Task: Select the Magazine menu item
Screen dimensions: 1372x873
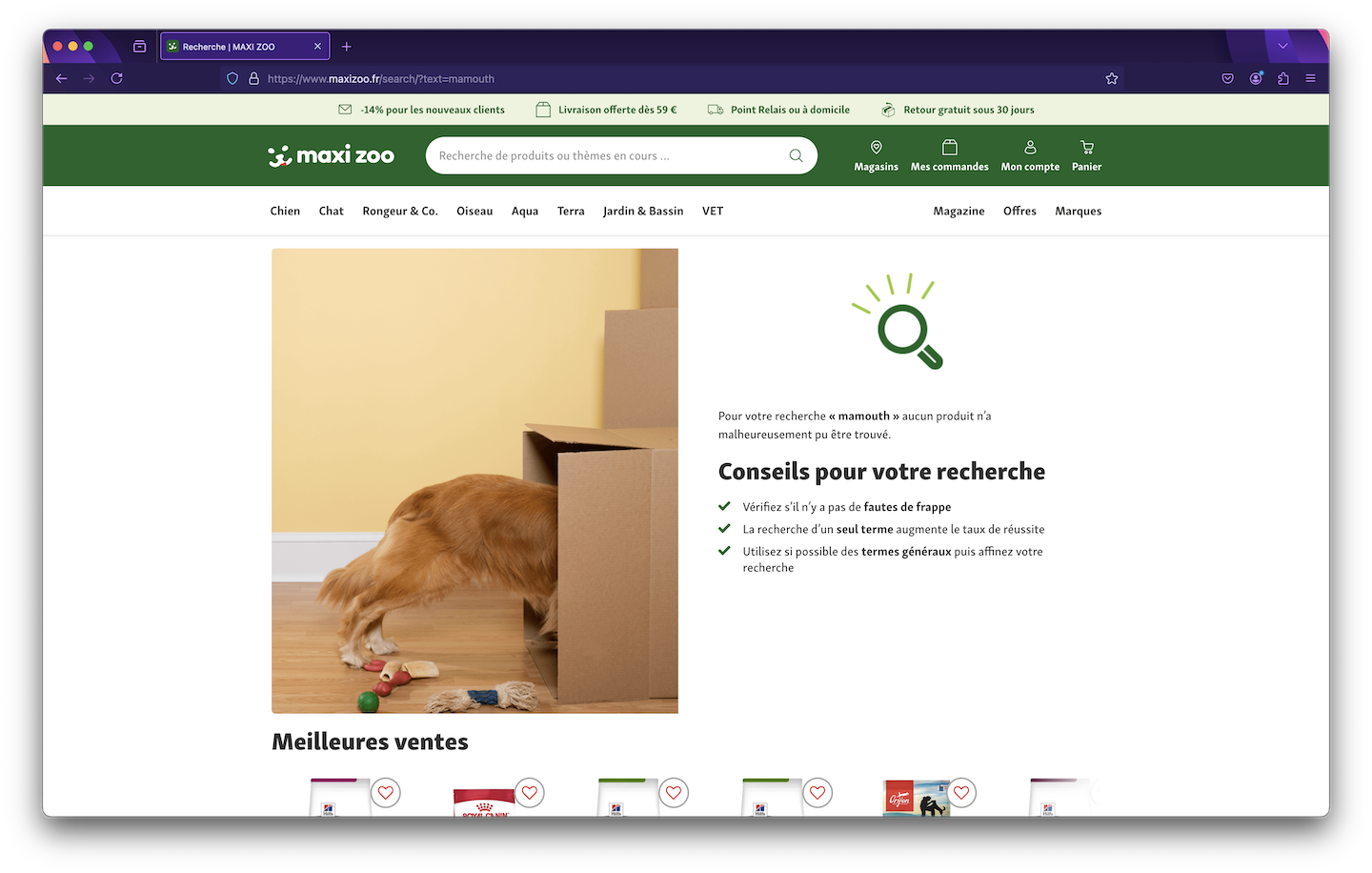Action: click(958, 211)
